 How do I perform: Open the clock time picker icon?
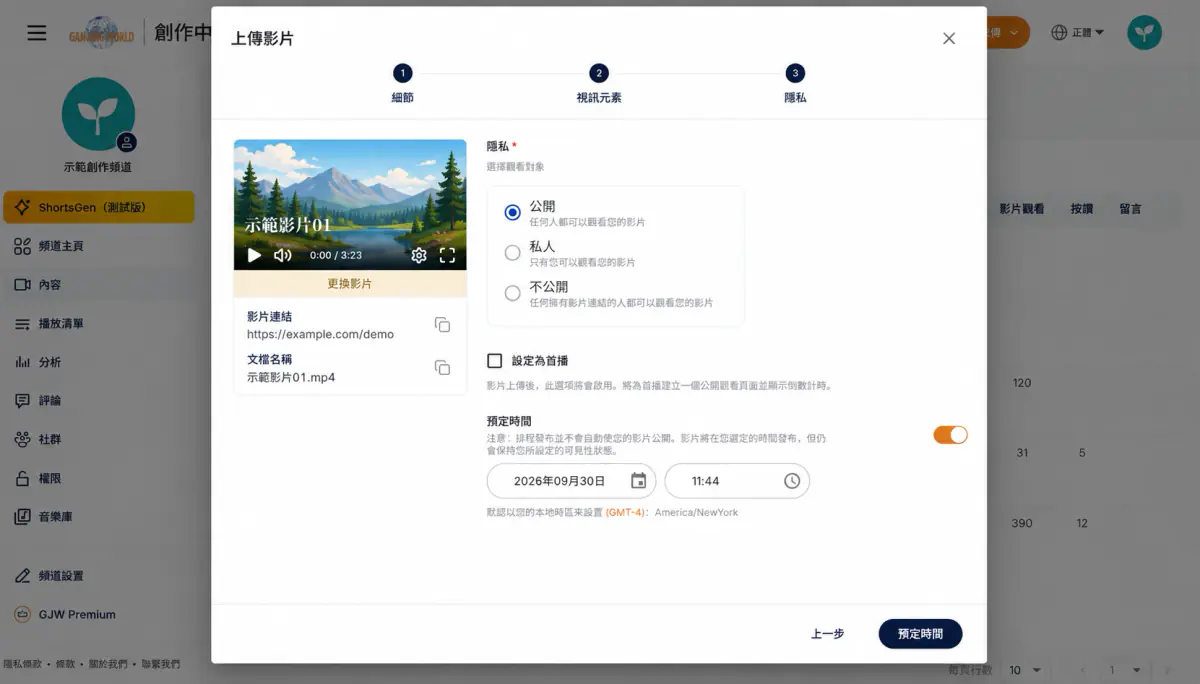click(x=792, y=481)
